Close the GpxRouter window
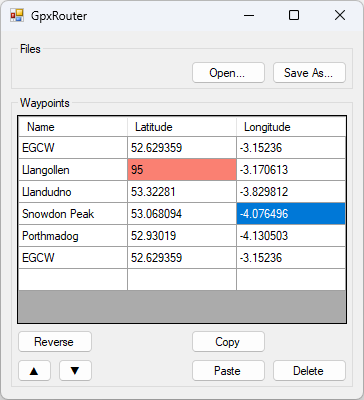Image resolution: width=364 pixels, height=400 pixels. 340,15
